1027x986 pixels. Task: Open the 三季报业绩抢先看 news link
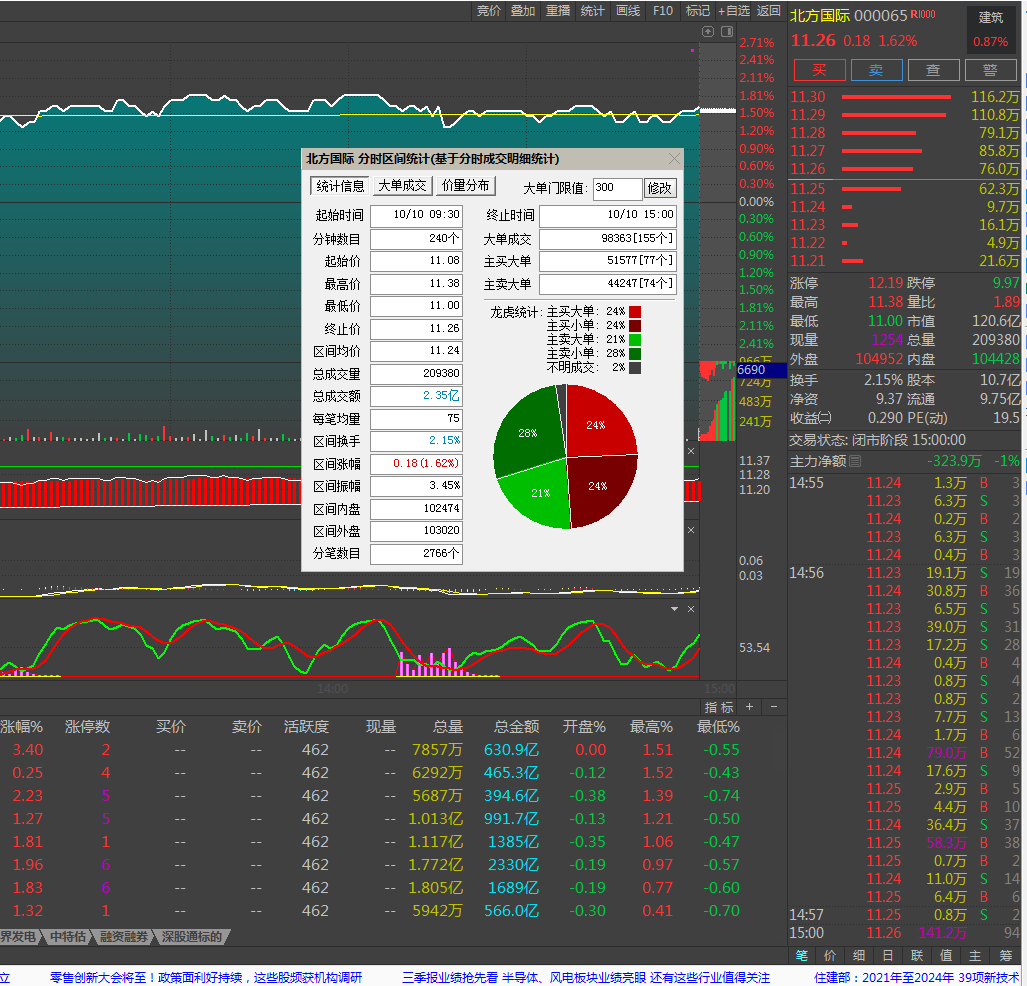click(x=586, y=977)
